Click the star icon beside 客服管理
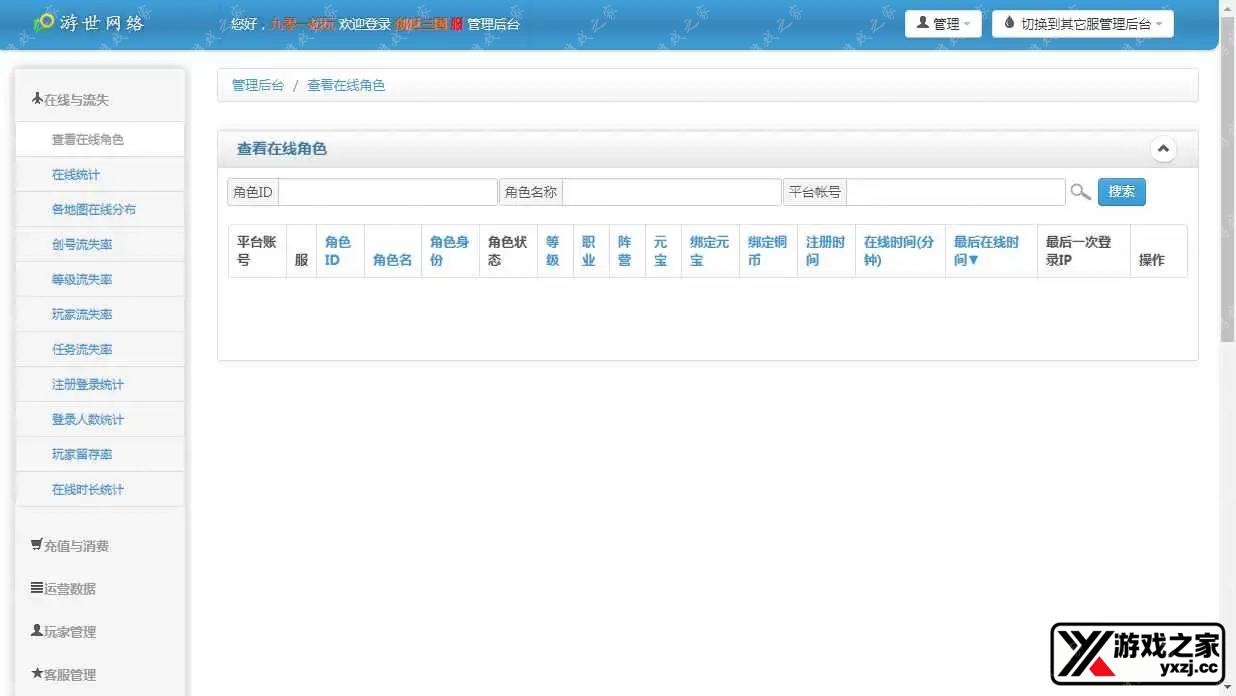The height and width of the screenshot is (696, 1236). click(36, 674)
